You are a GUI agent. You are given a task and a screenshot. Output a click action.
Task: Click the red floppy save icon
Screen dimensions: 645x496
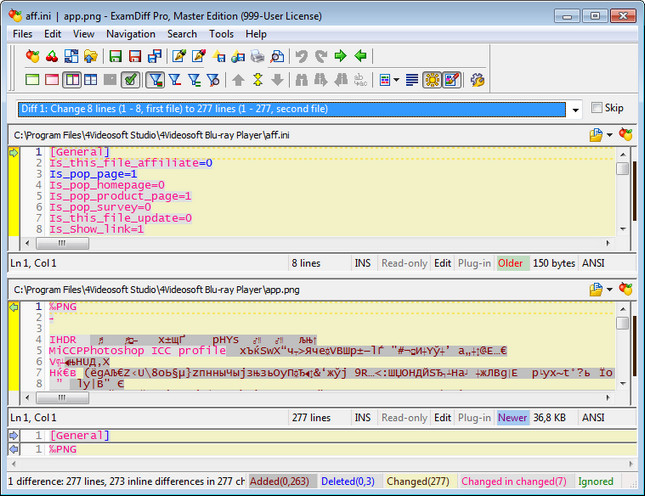pyautogui.click(x=135, y=56)
